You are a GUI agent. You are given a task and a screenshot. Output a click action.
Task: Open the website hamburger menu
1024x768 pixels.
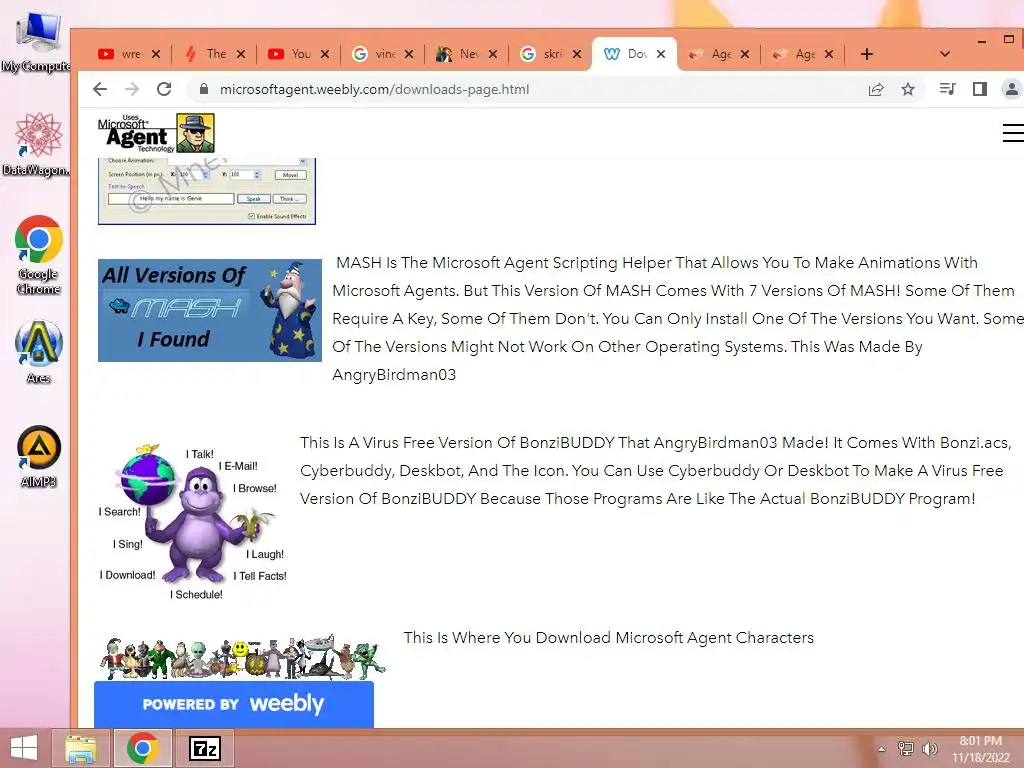point(1013,133)
